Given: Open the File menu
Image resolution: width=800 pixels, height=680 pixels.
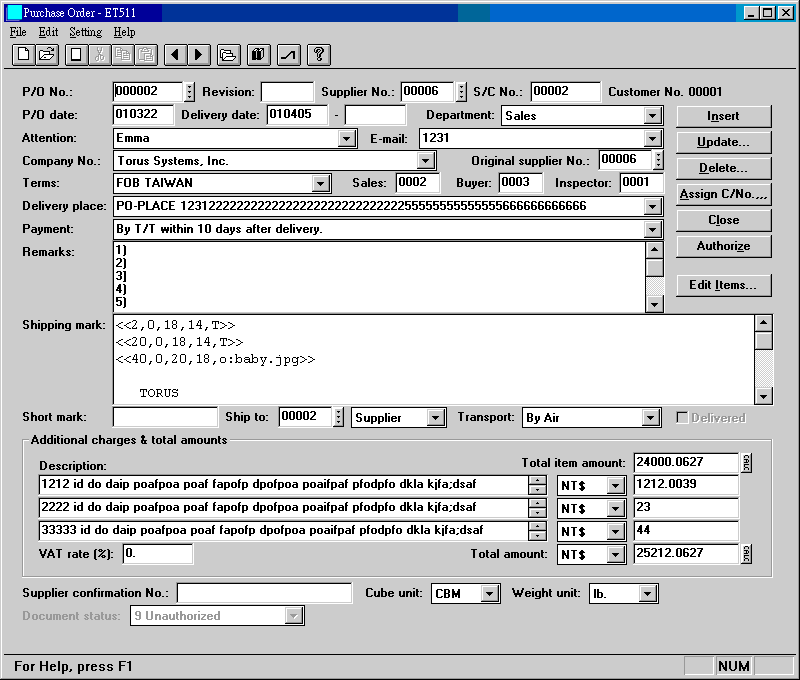Looking at the screenshot, I should click(x=18, y=32).
